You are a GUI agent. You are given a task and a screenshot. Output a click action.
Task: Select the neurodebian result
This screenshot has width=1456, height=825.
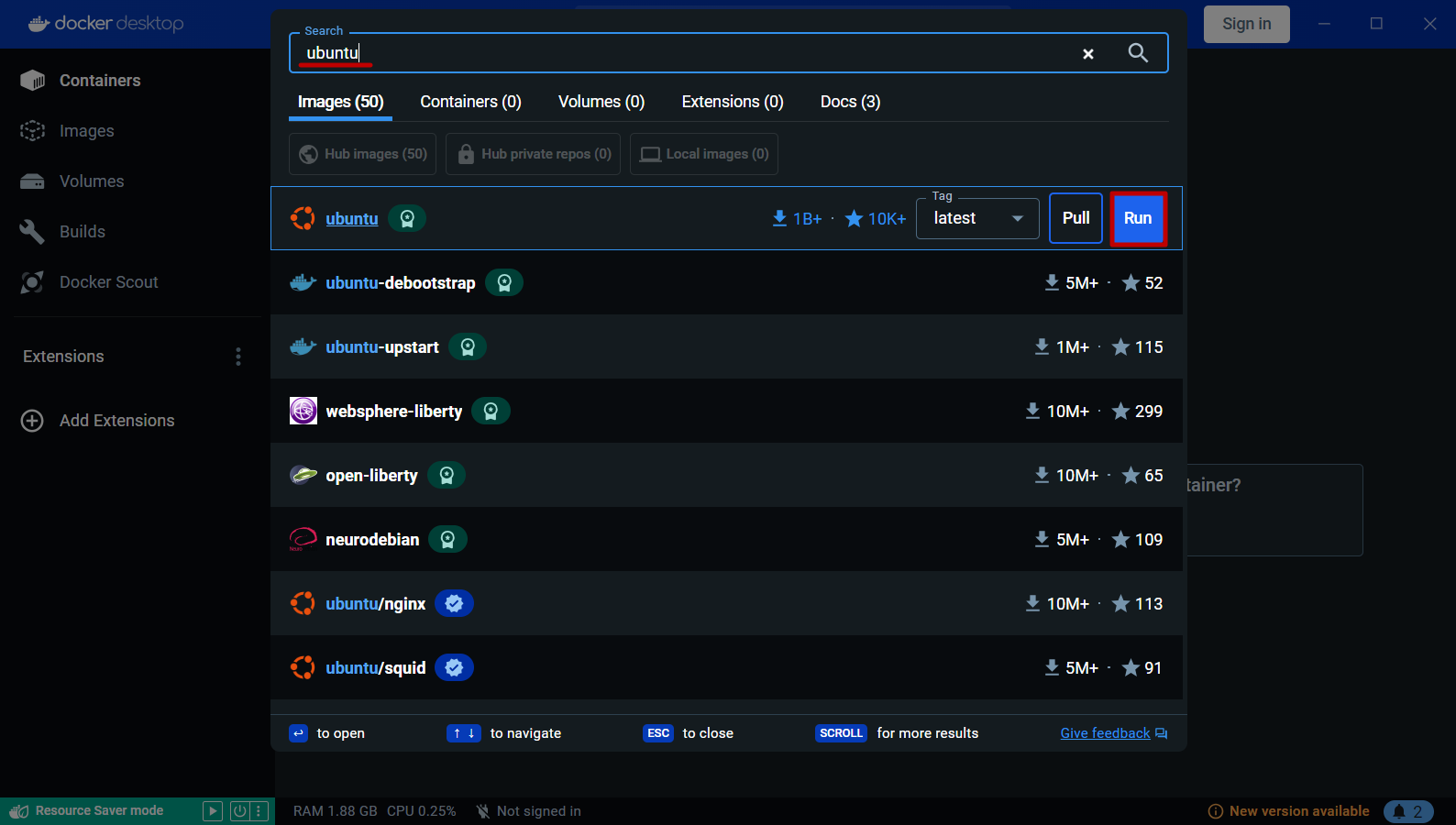pyautogui.click(x=726, y=539)
